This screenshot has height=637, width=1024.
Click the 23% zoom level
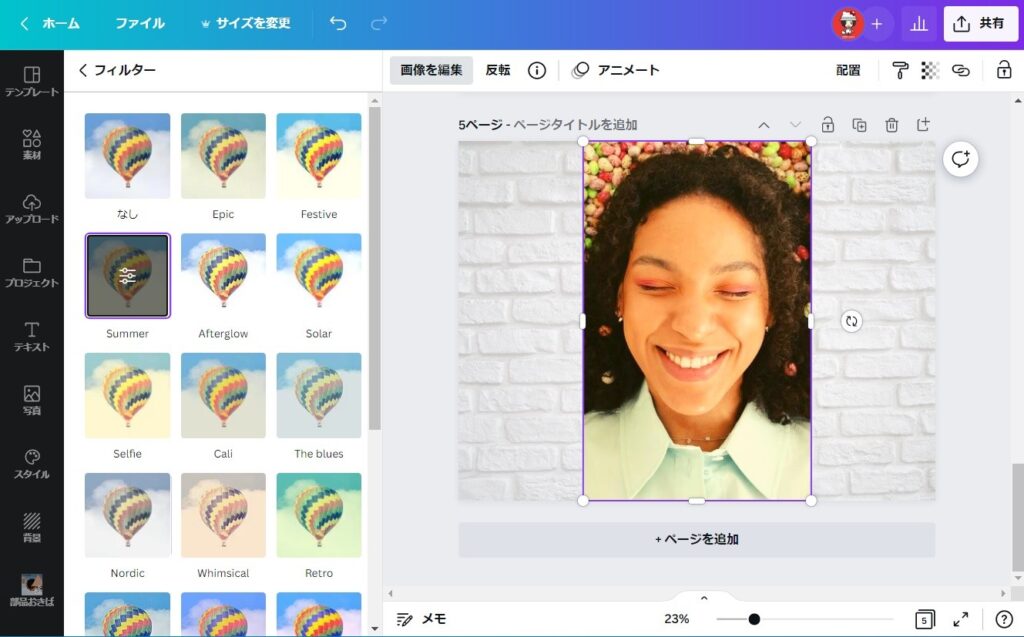677,619
